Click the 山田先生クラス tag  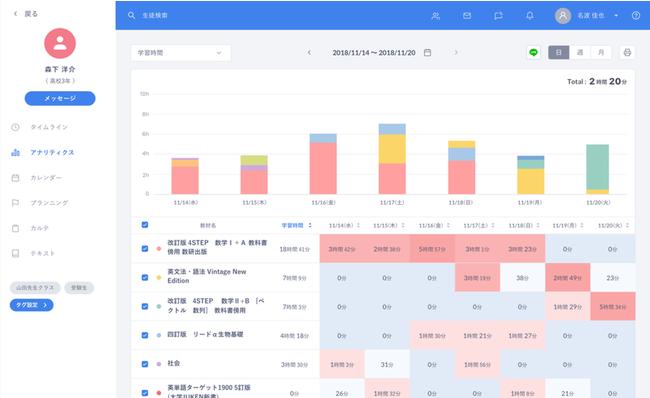(35, 288)
